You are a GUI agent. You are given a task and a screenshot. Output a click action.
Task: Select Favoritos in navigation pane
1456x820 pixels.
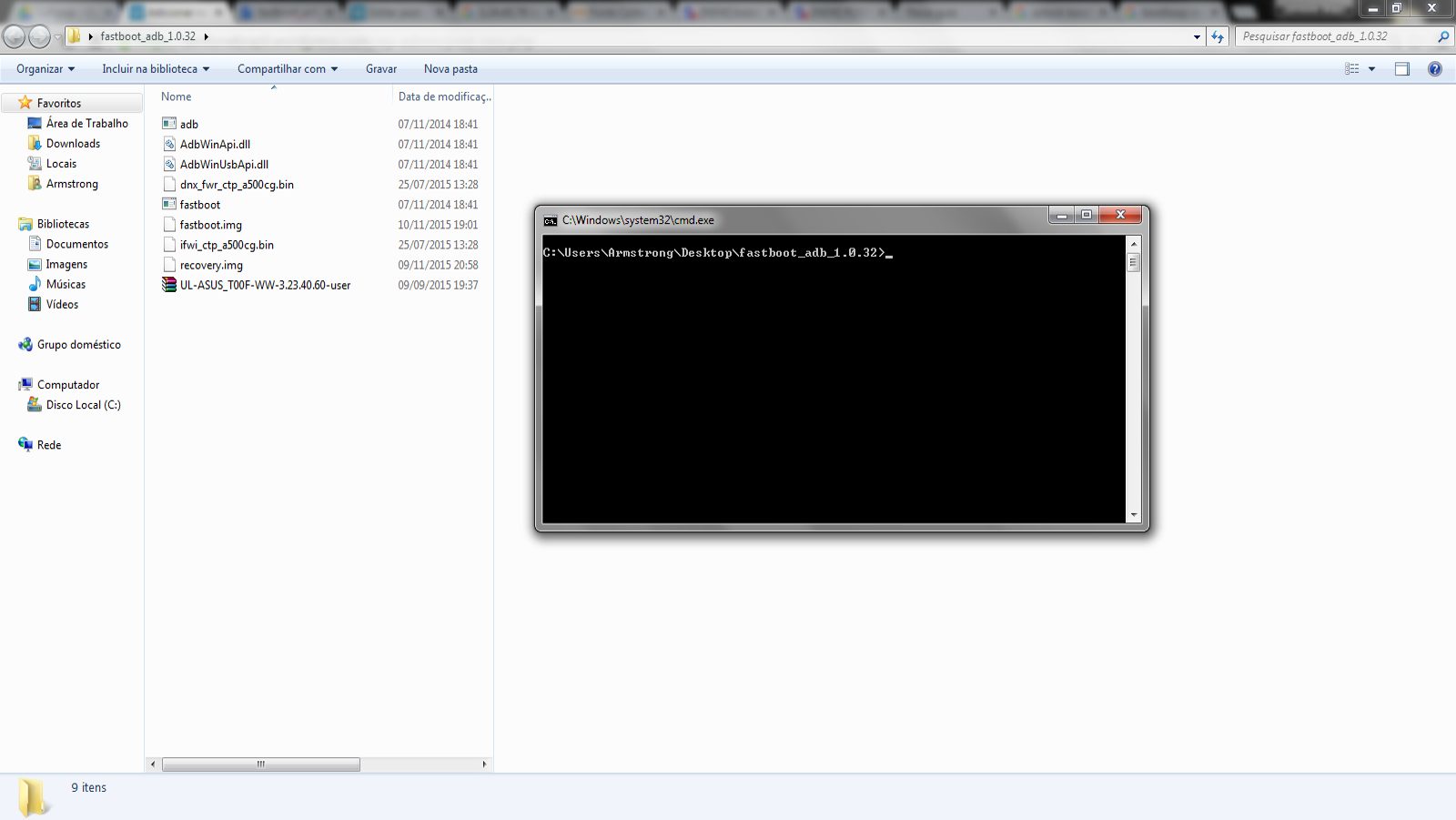tap(59, 104)
